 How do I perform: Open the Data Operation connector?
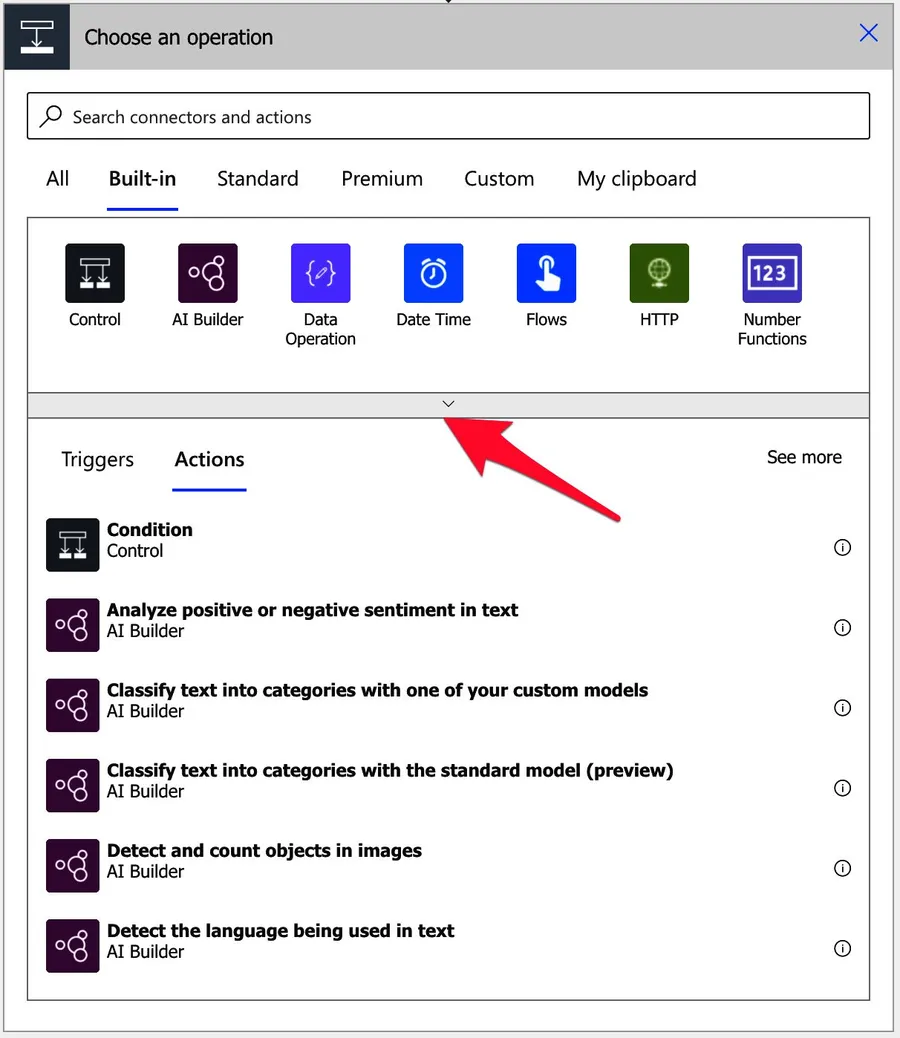coord(320,273)
